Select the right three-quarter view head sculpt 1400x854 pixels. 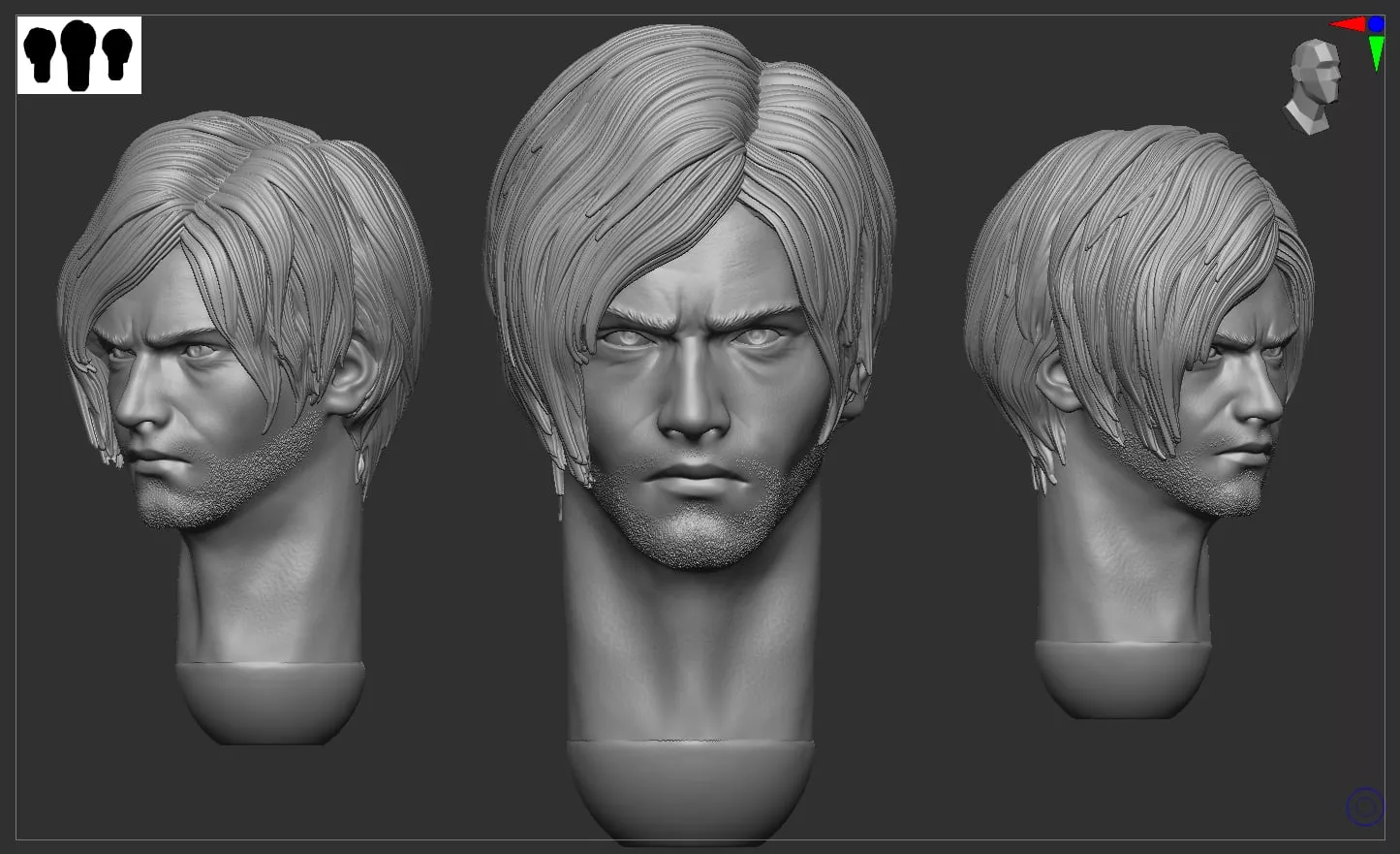point(1138,422)
